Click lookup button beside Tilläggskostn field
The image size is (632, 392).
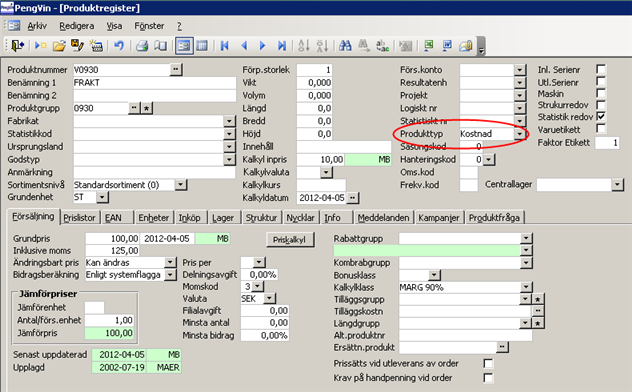[538, 311]
